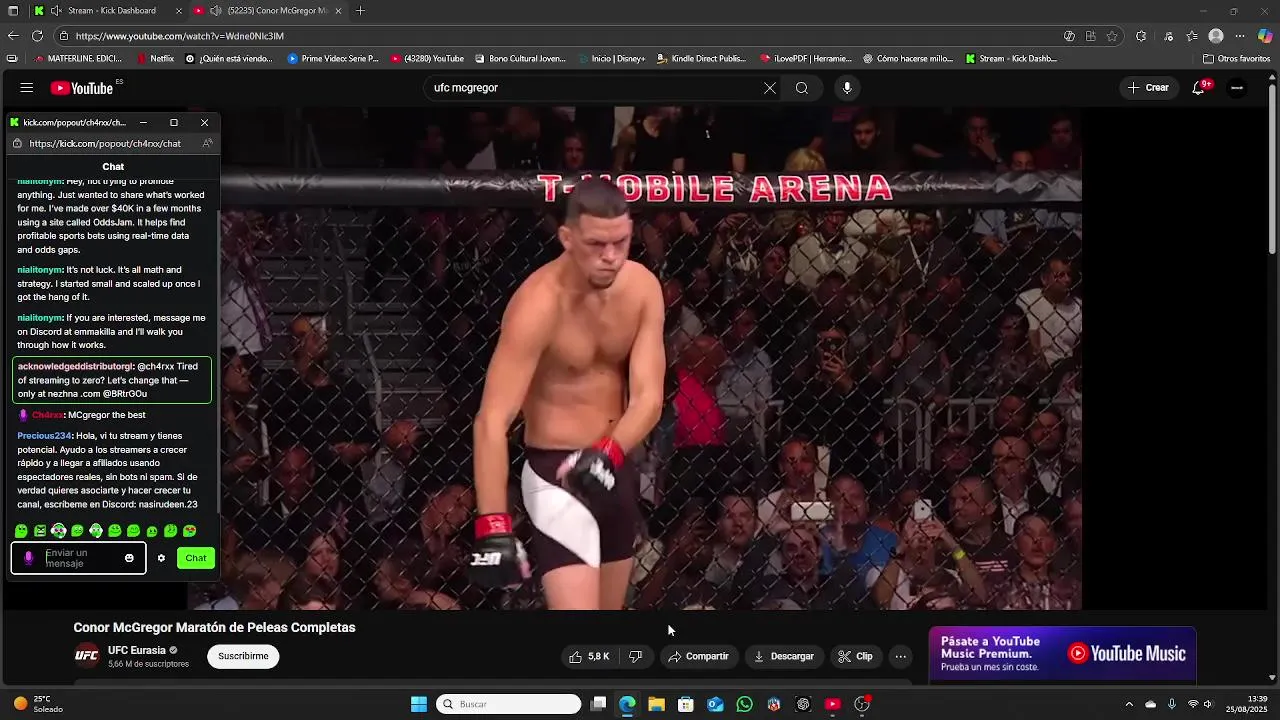The width and height of the screenshot is (1280, 720).
Task: Open the MATFERLINE bookmark
Action: click(x=77, y=59)
